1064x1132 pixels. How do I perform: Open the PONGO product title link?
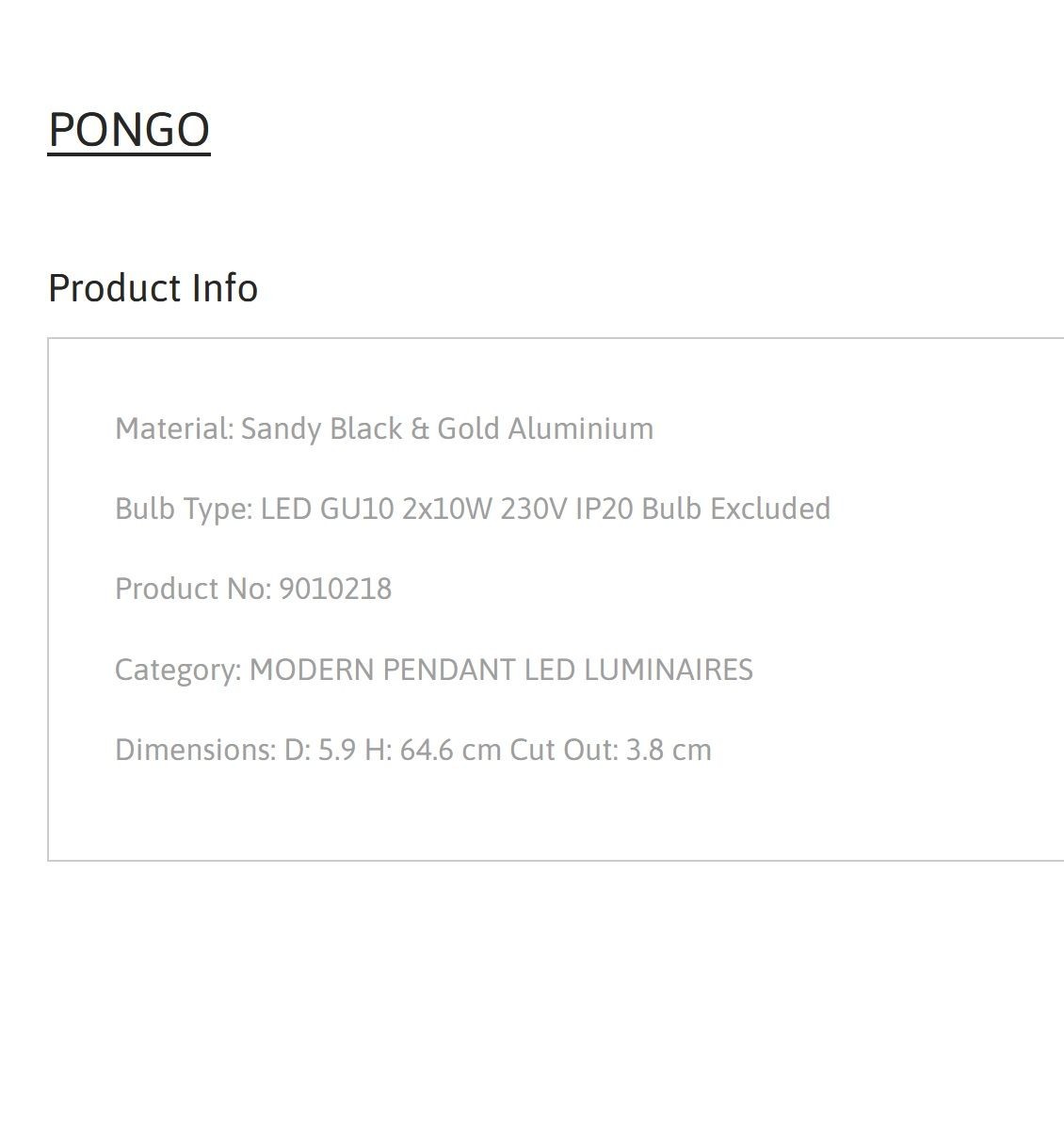(x=129, y=130)
